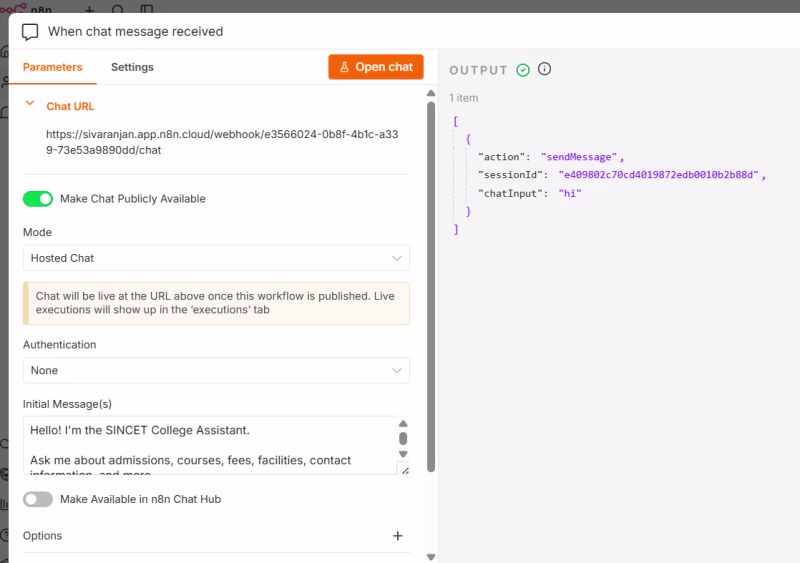Collapse the Chat URL section chevron
Image resolution: width=800 pixels, height=563 pixels.
pos(30,104)
